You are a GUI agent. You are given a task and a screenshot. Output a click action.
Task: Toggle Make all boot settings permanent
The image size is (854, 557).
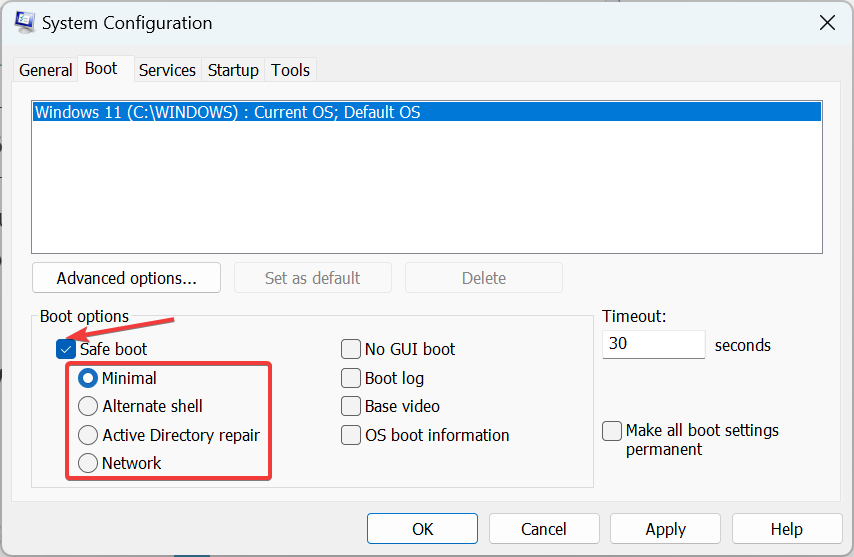click(x=612, y=431)
